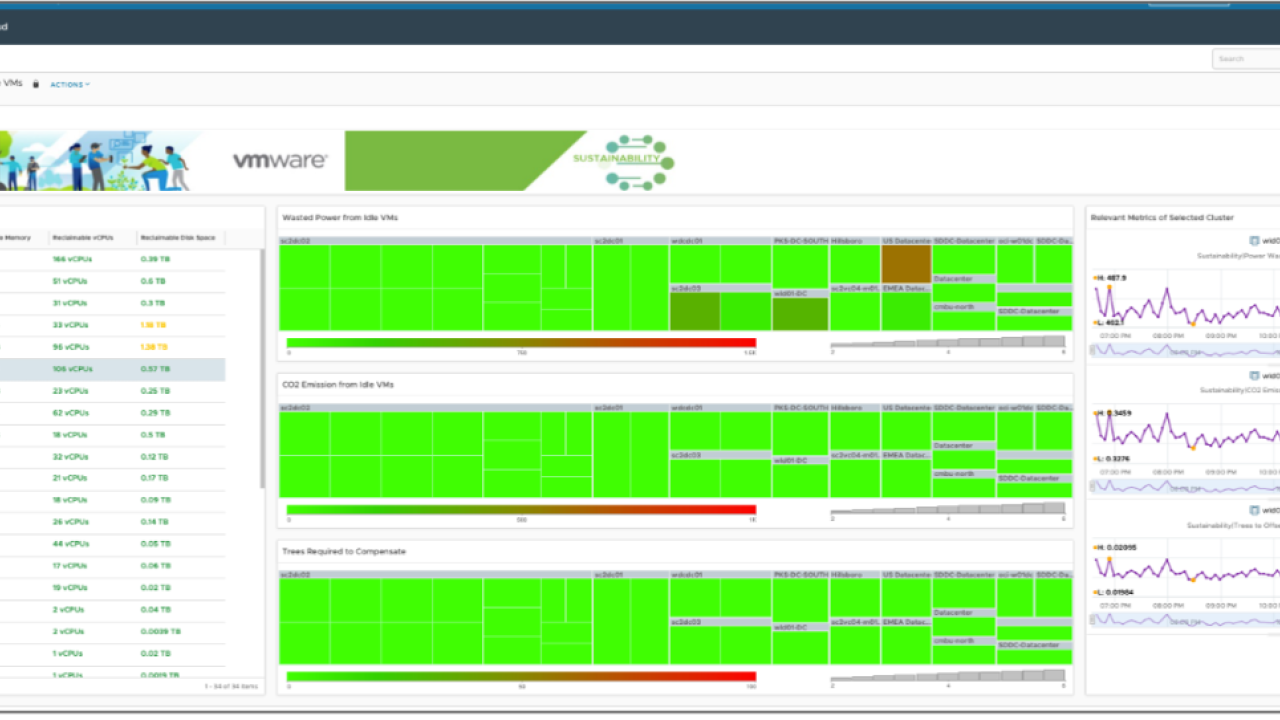Image resolution: width=1280 pixels, height=720 pixels.
Task: Click the 0.0039 TB disk space value
Action: coord(160,632)
